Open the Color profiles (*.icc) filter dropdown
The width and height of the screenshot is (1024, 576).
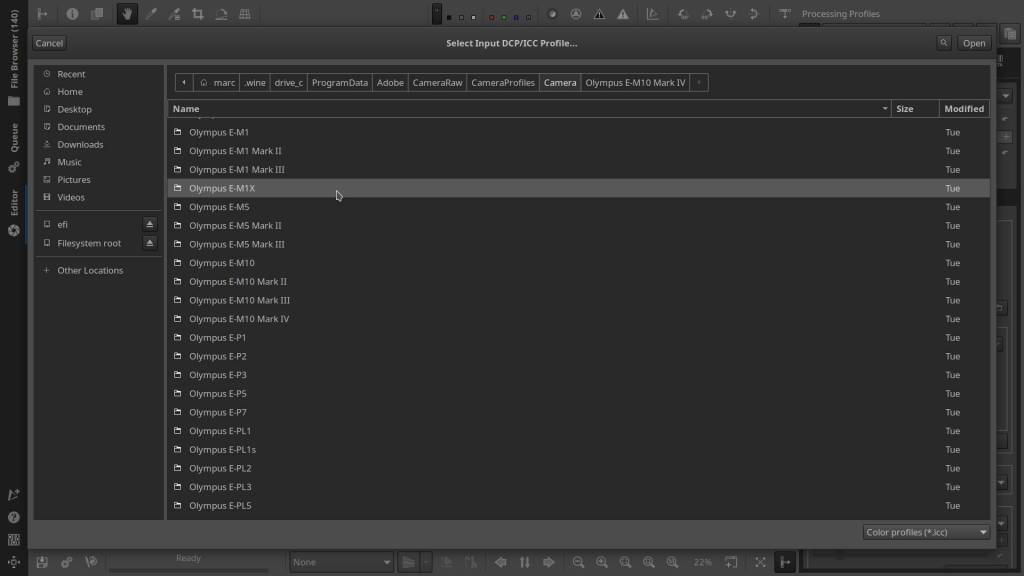[925, 532]
